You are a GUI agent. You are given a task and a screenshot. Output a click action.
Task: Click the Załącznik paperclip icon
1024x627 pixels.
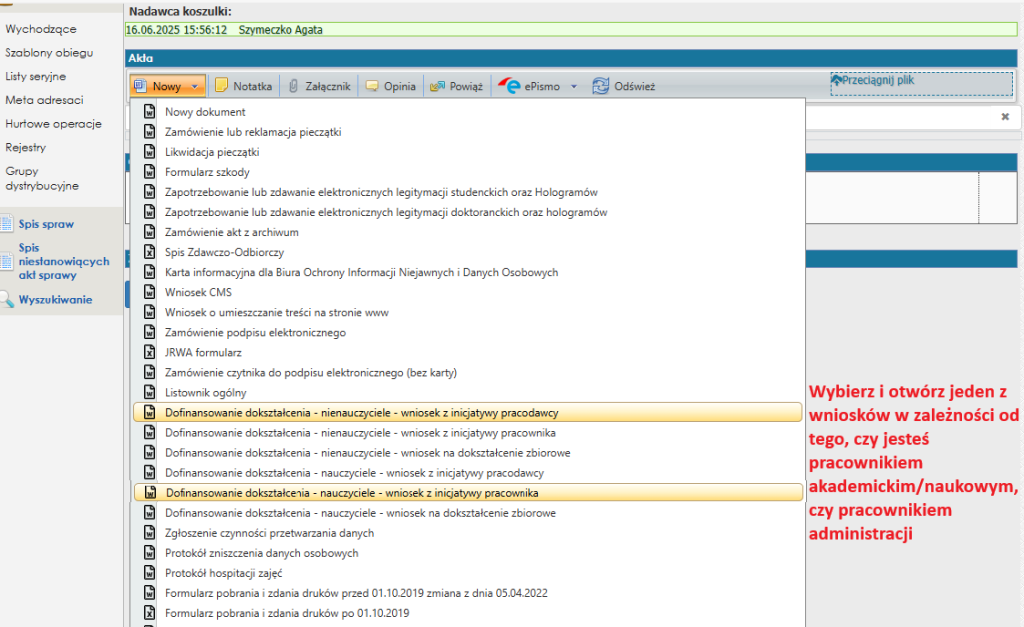click(294, 86)
